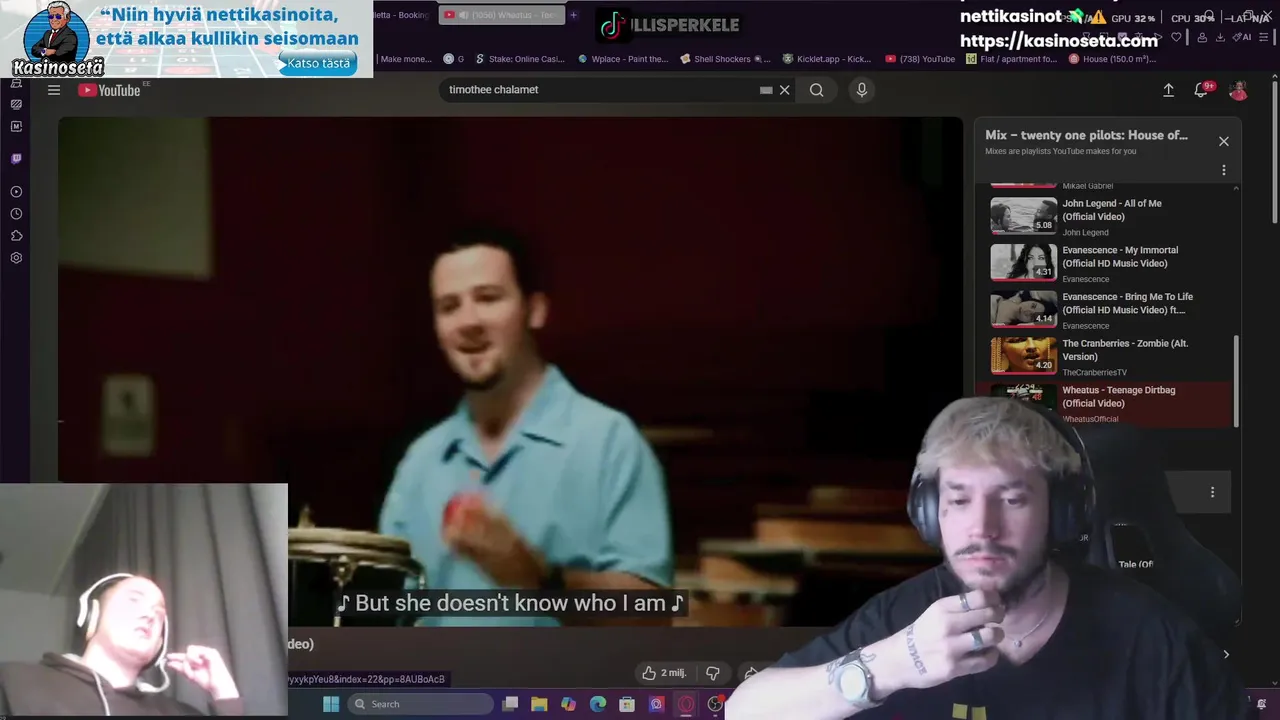Screen dimensions: 1280x720
Task: Start voice search with the microphone
Action: tap(862, 90)
